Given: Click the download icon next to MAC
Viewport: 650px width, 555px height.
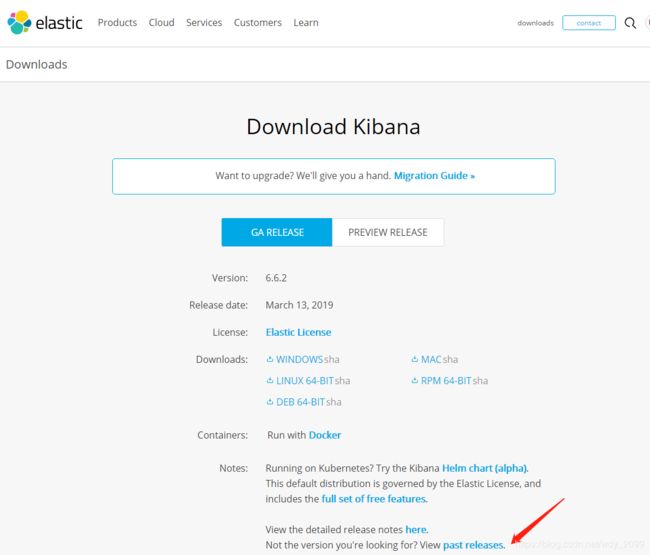Looking at the screenshot, I should (415, 359).
